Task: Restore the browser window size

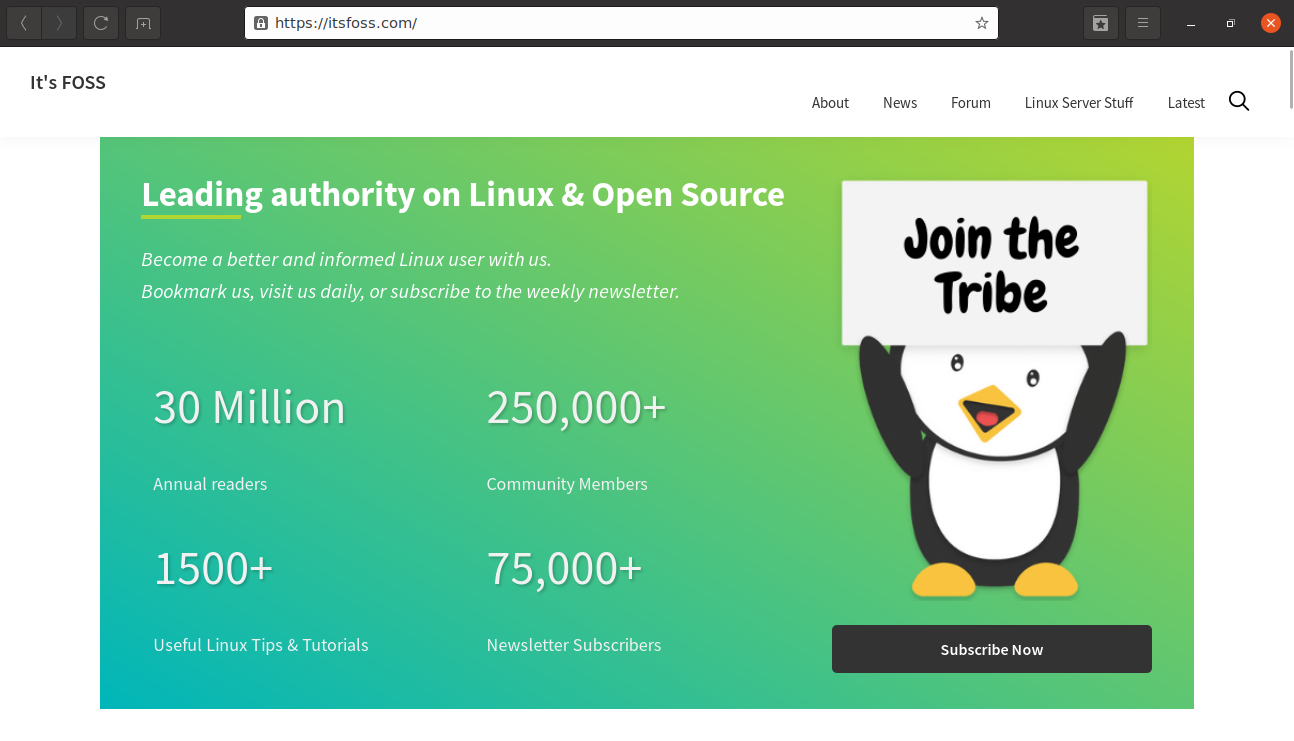Action: pos(1230,22)
